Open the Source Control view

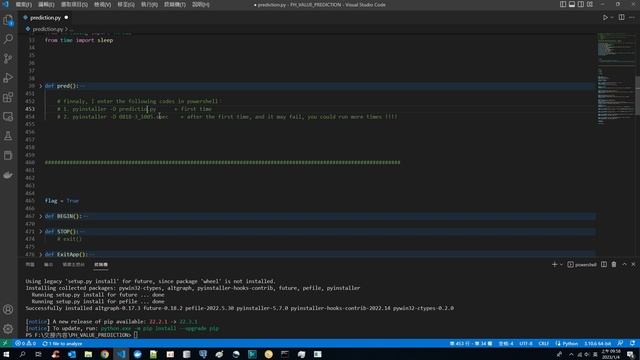pos(8,58)
